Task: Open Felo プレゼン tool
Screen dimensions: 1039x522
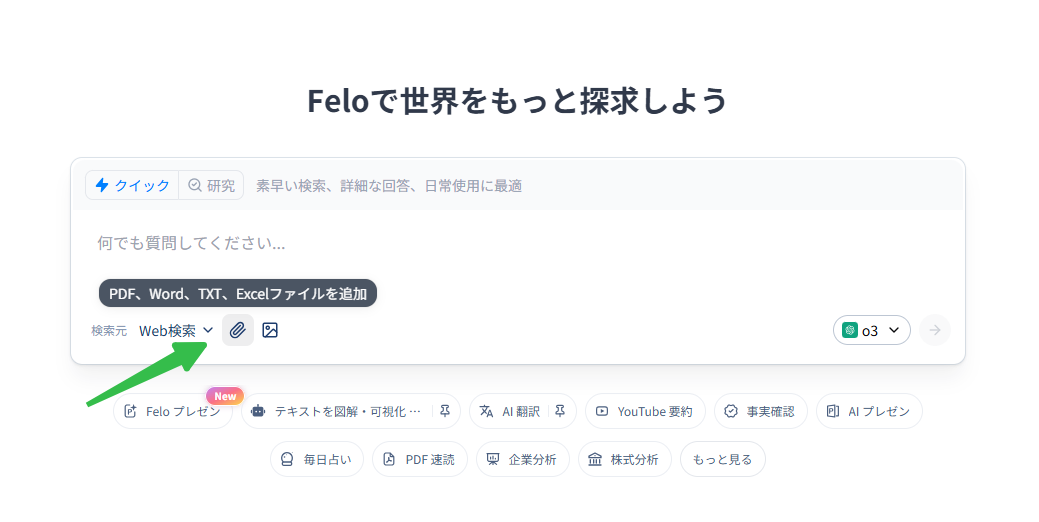Action: click(x=173, y=411)
